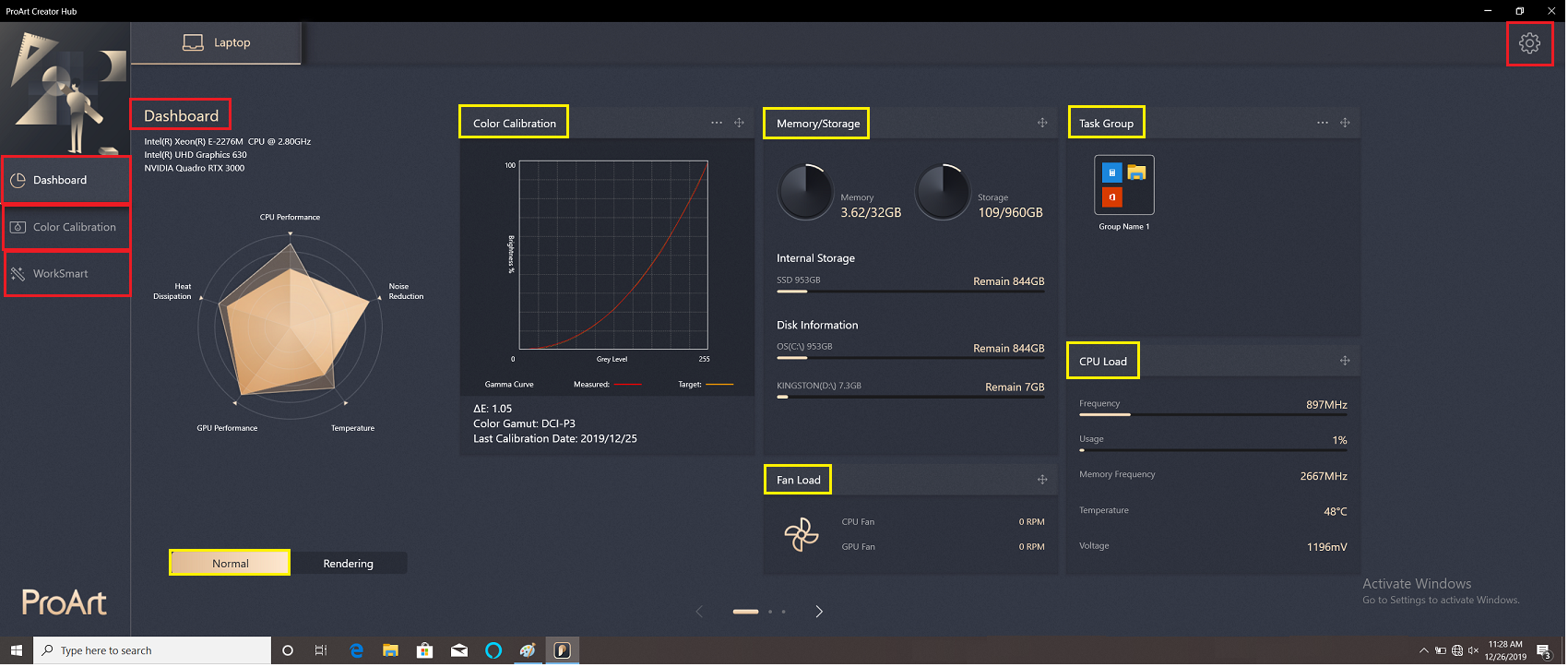Open File Explorer from the taskbar

pyautogui.click(x=390, y=650)
